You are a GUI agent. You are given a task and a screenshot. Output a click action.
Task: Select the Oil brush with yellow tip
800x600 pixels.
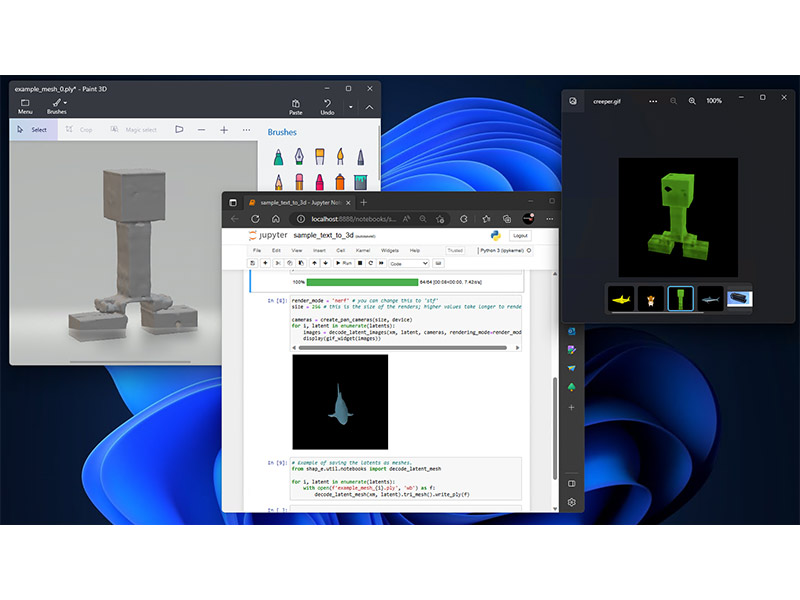319,157
